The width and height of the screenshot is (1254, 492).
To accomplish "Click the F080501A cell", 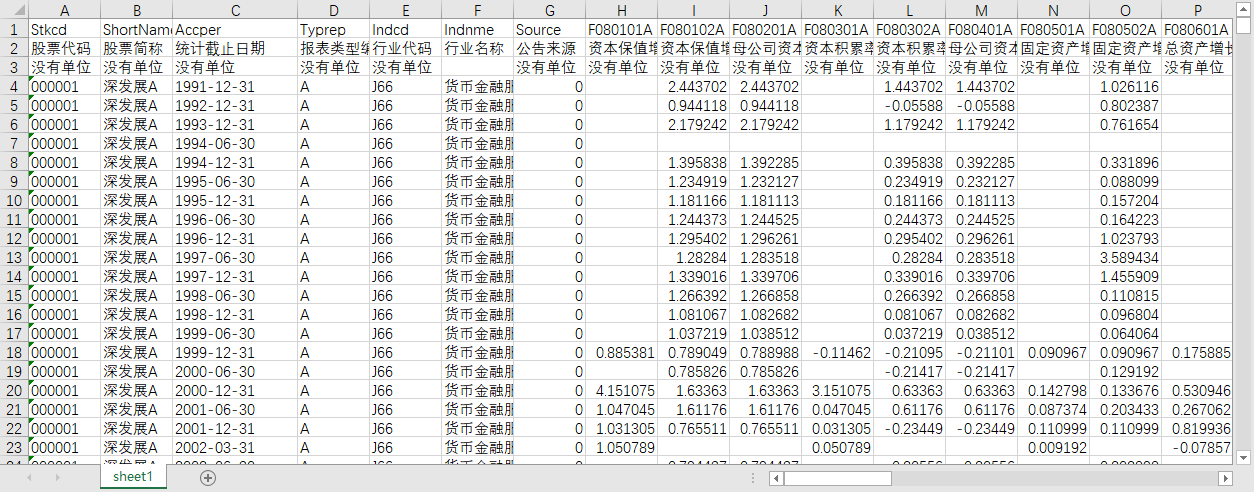I will click(1054, 30).
